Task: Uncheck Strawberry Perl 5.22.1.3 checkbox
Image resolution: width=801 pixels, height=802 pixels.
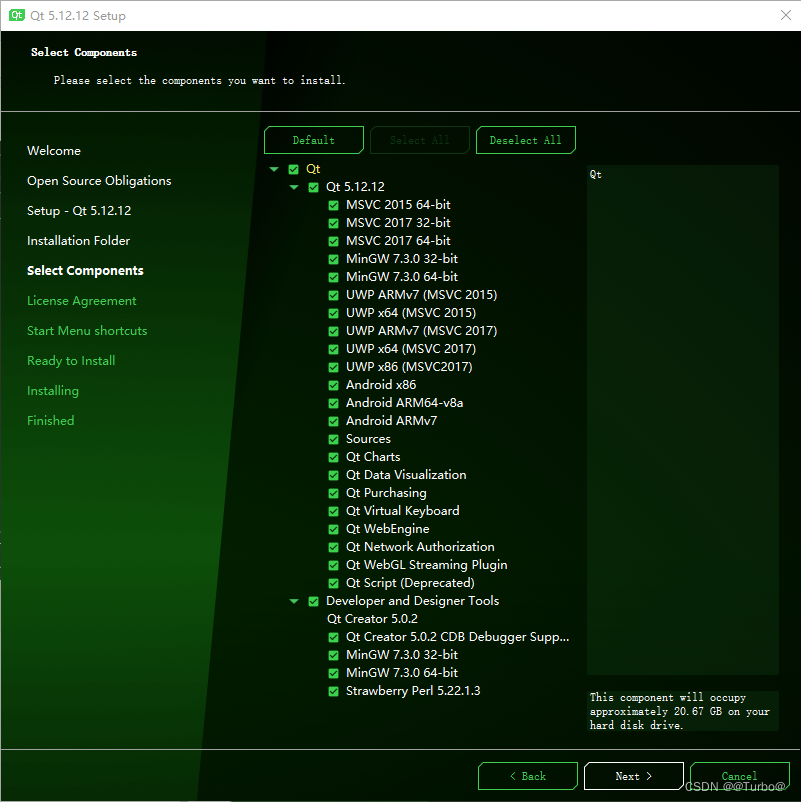Action: (333, 692)
